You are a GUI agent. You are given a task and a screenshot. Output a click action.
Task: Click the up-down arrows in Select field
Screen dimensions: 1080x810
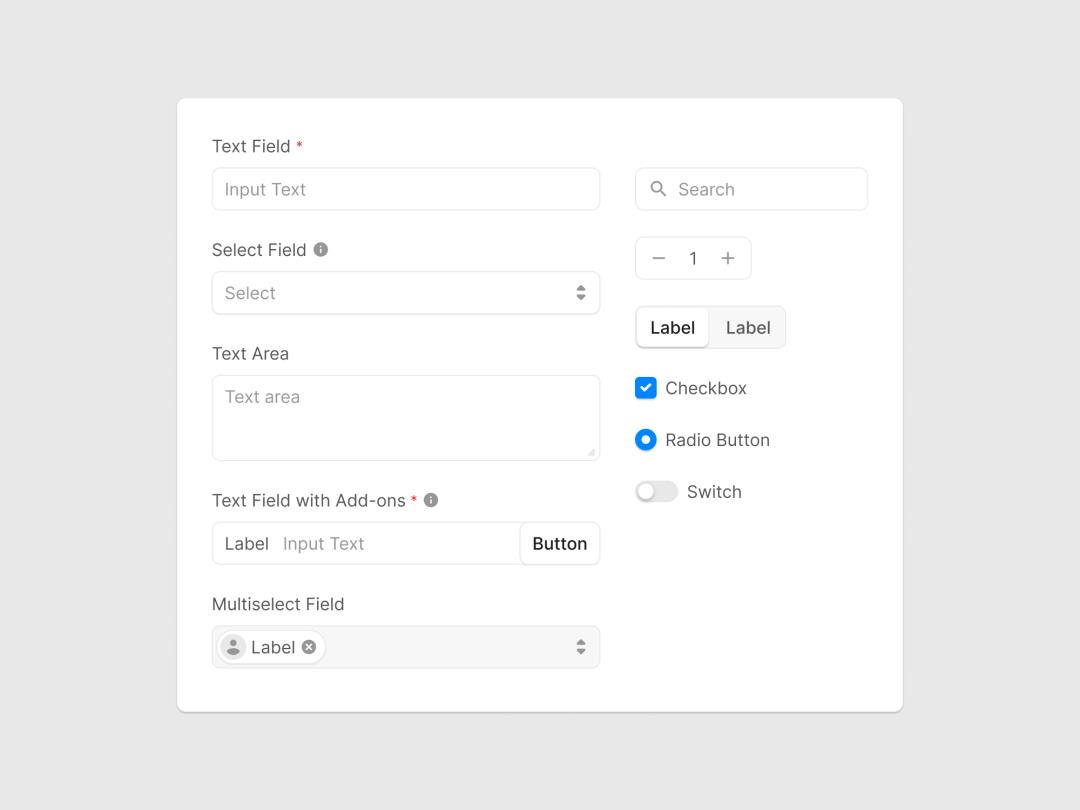(581, 293)
